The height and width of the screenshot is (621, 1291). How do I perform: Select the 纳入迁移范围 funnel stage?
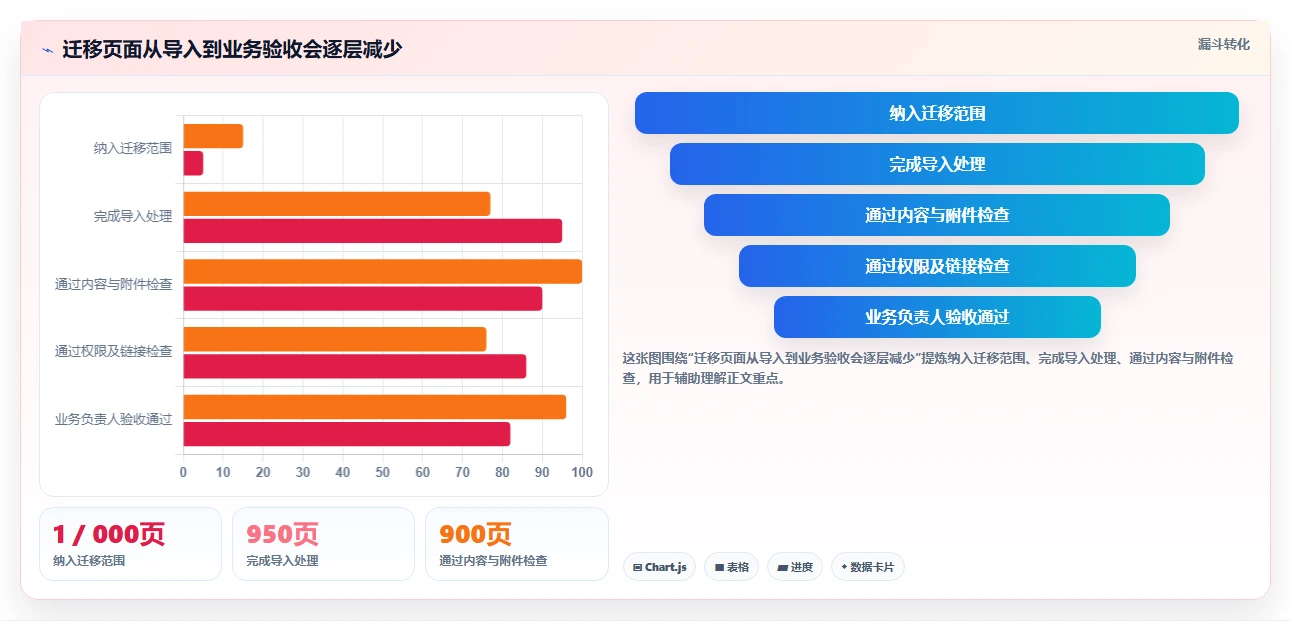click(x=937, y=113)
